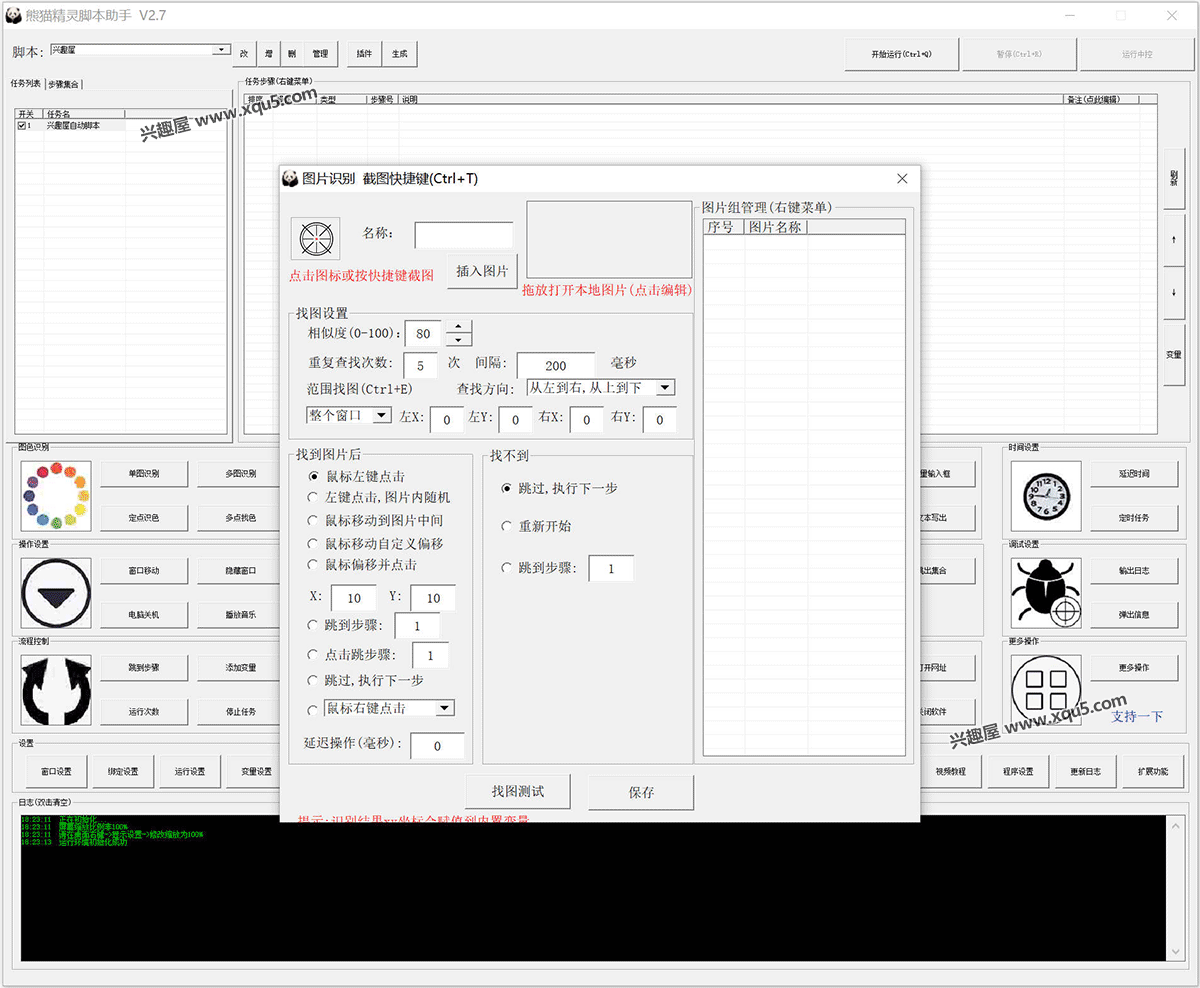The image size is (1200, 988).
Task: Click the 图片名称 column header
Action: point(775,227)
